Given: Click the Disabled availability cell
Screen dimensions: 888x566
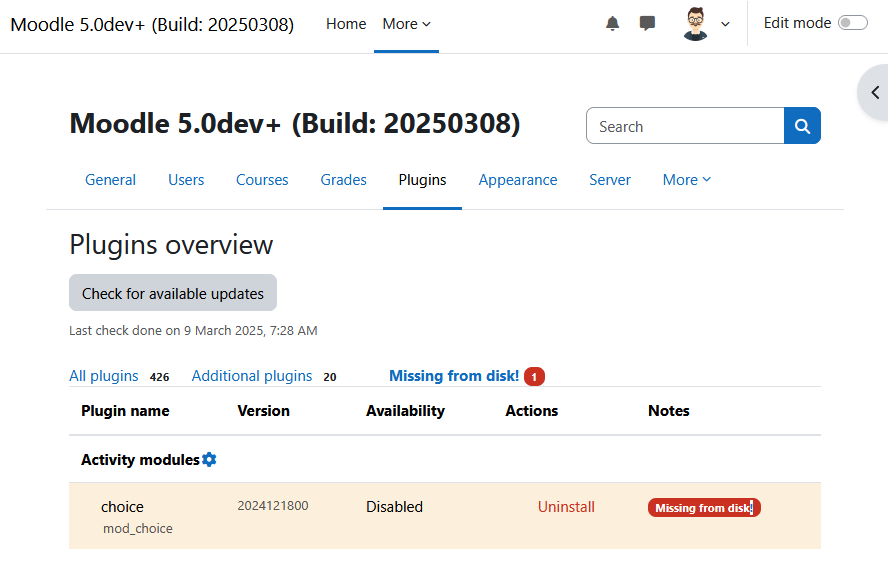Looking at the screenshot, I should 394,507.
